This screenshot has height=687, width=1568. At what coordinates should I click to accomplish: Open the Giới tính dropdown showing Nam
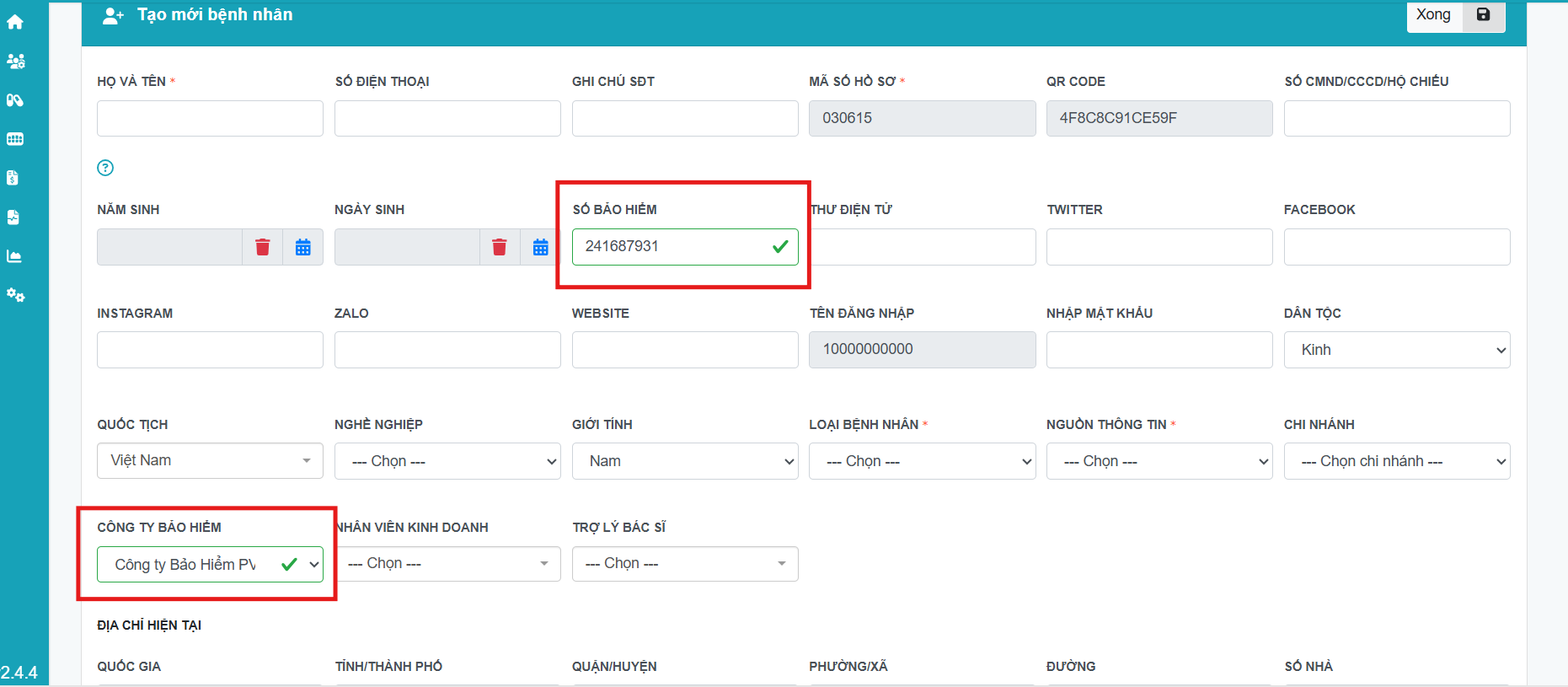(x=684, y=461)
